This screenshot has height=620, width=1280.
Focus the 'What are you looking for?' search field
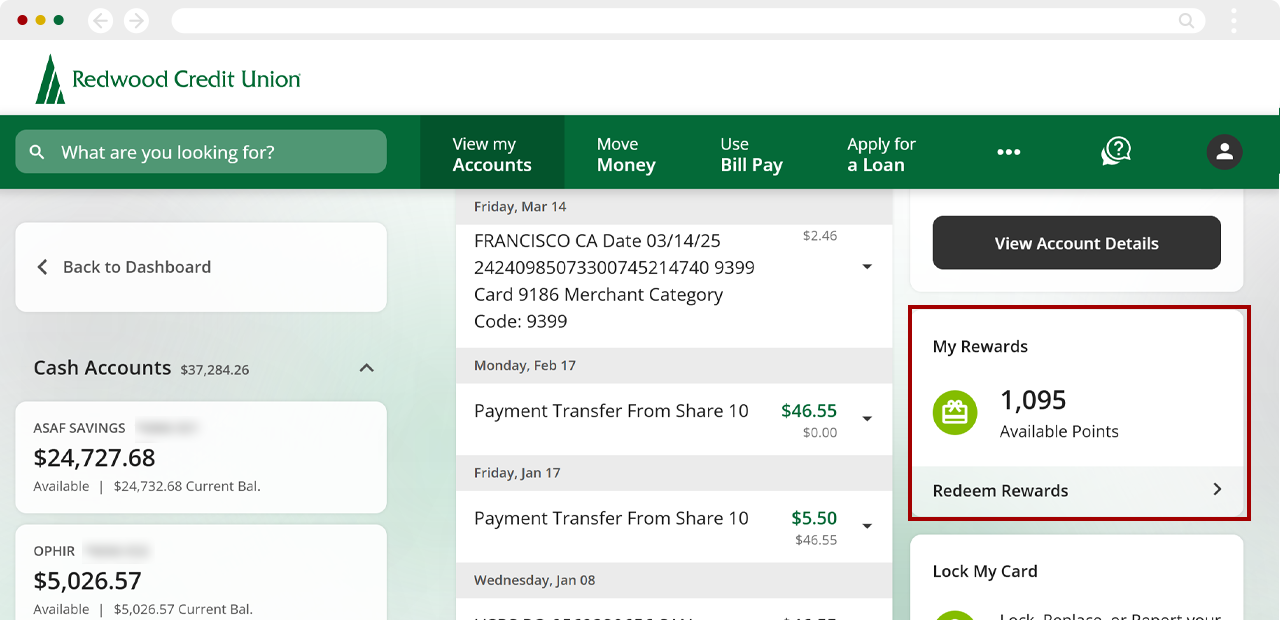tap(201, 152)
